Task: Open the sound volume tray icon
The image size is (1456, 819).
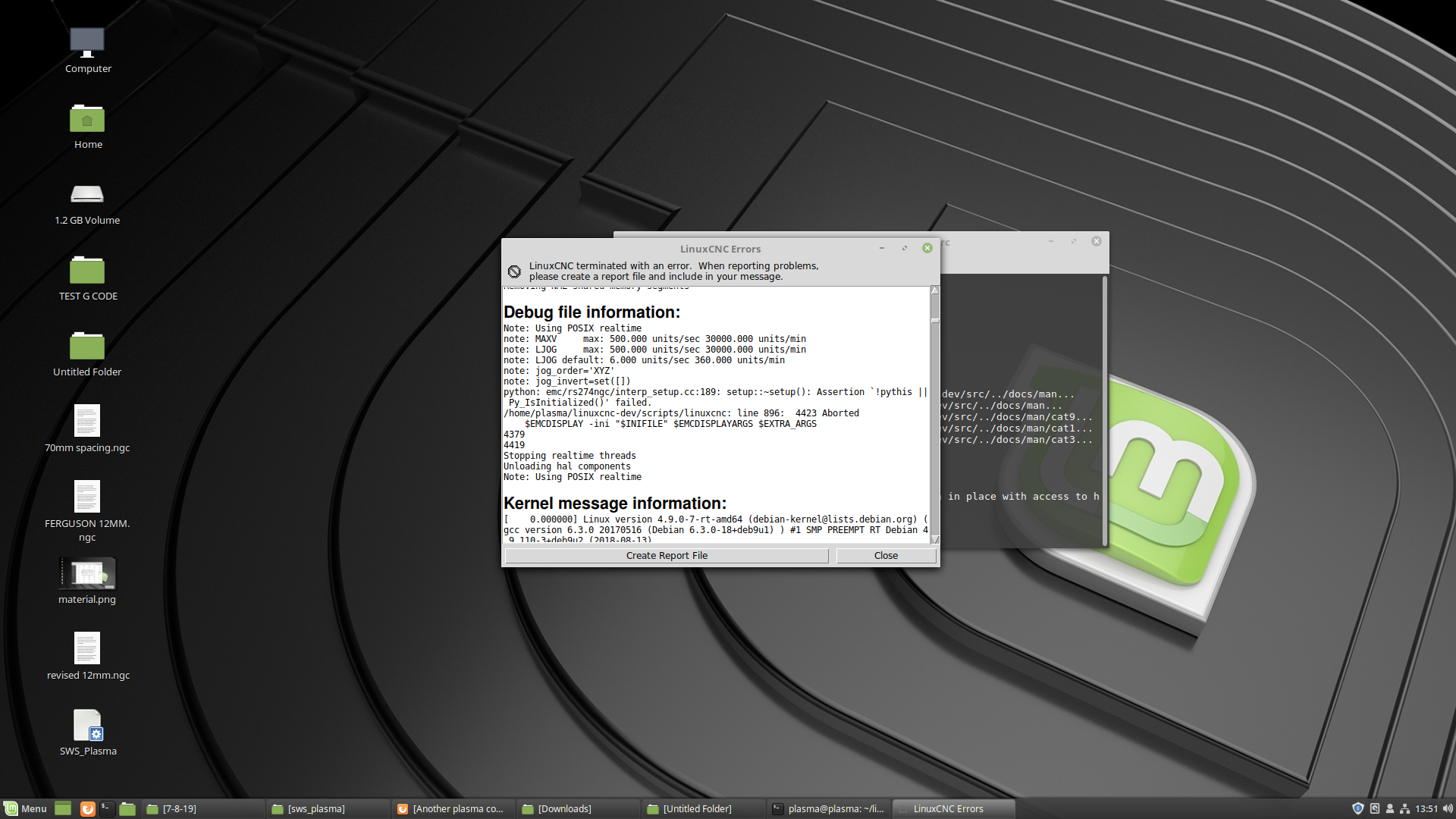Action: pyautogui.click(x=1448, y=808)
